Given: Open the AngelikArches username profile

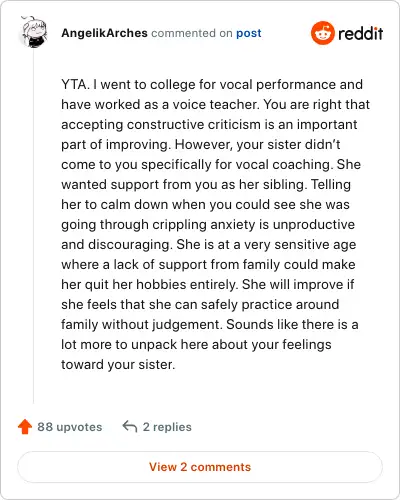Looking at the screenshot, I should [104, 33].
